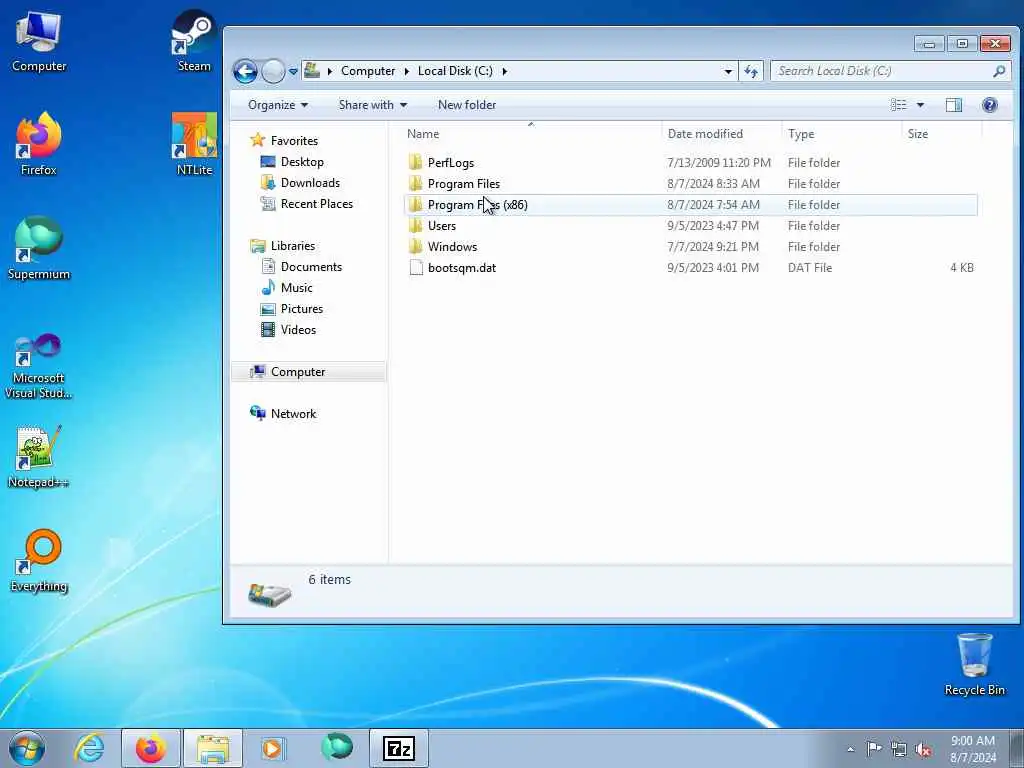Open the Computer desktop icon
The image size is (1024, 768).
click(x=39, y=42)
